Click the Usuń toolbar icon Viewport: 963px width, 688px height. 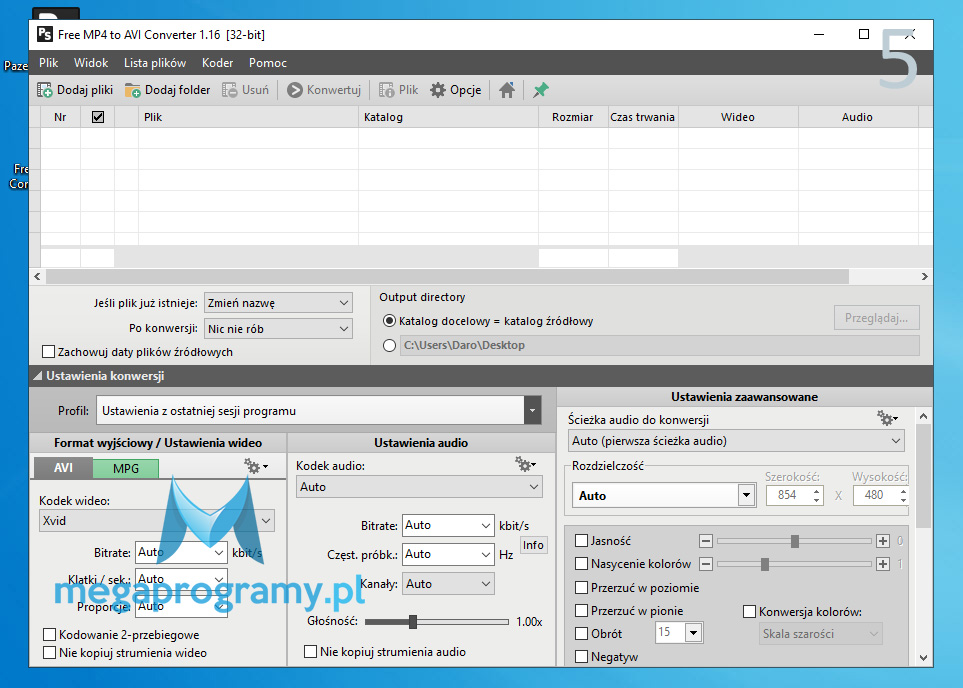(x=230, y=90)
